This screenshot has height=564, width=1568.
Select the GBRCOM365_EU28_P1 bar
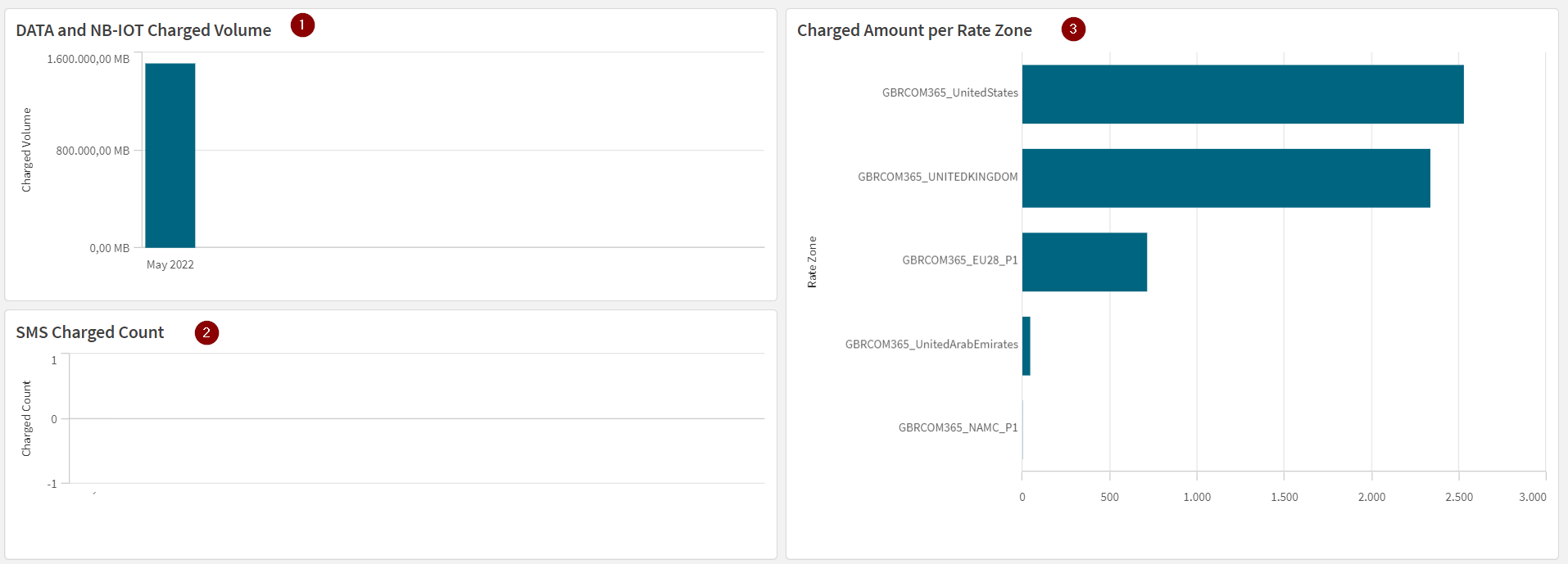[x=1084, y=262]
